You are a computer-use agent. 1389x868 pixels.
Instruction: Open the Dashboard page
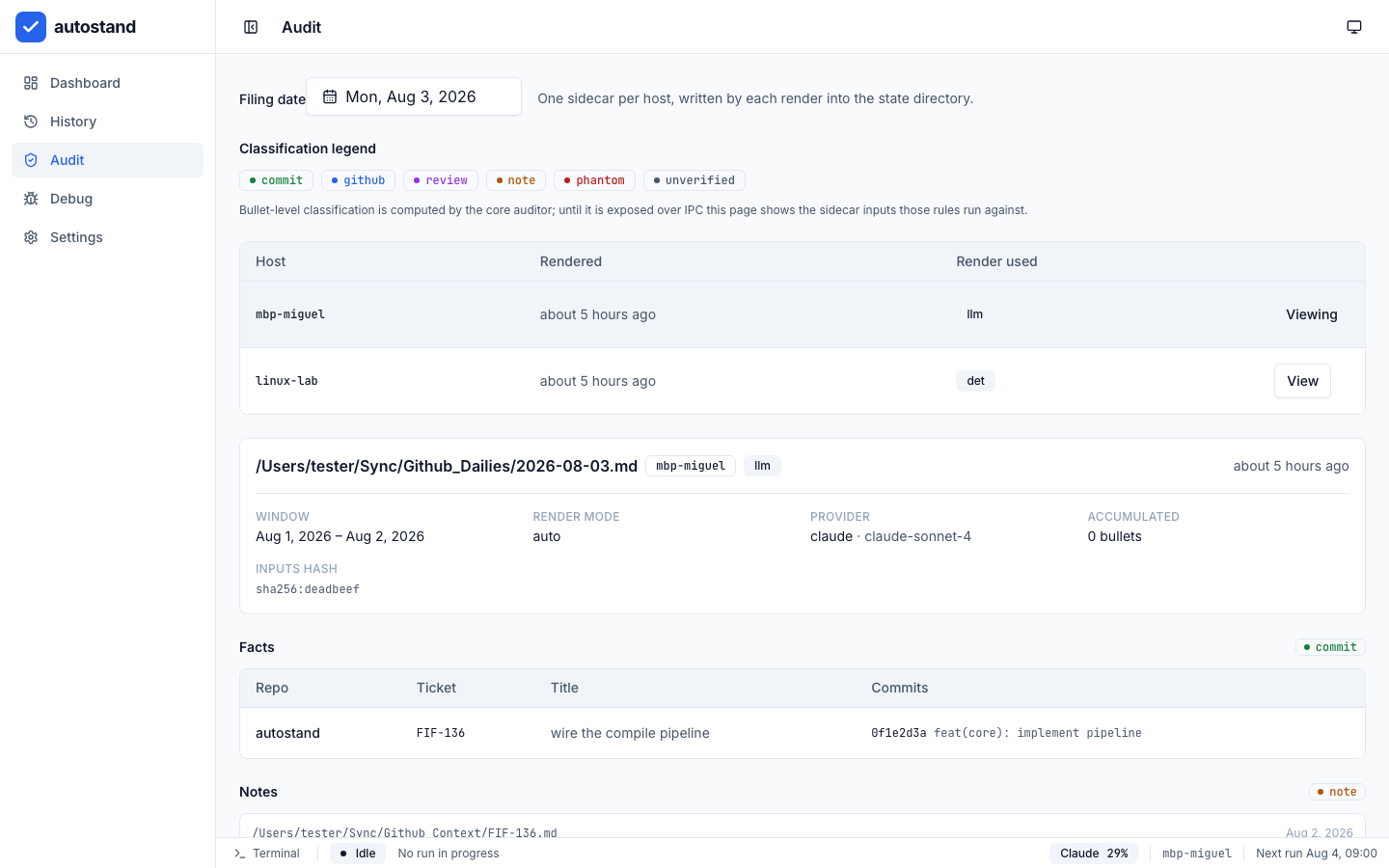(107, 83)
